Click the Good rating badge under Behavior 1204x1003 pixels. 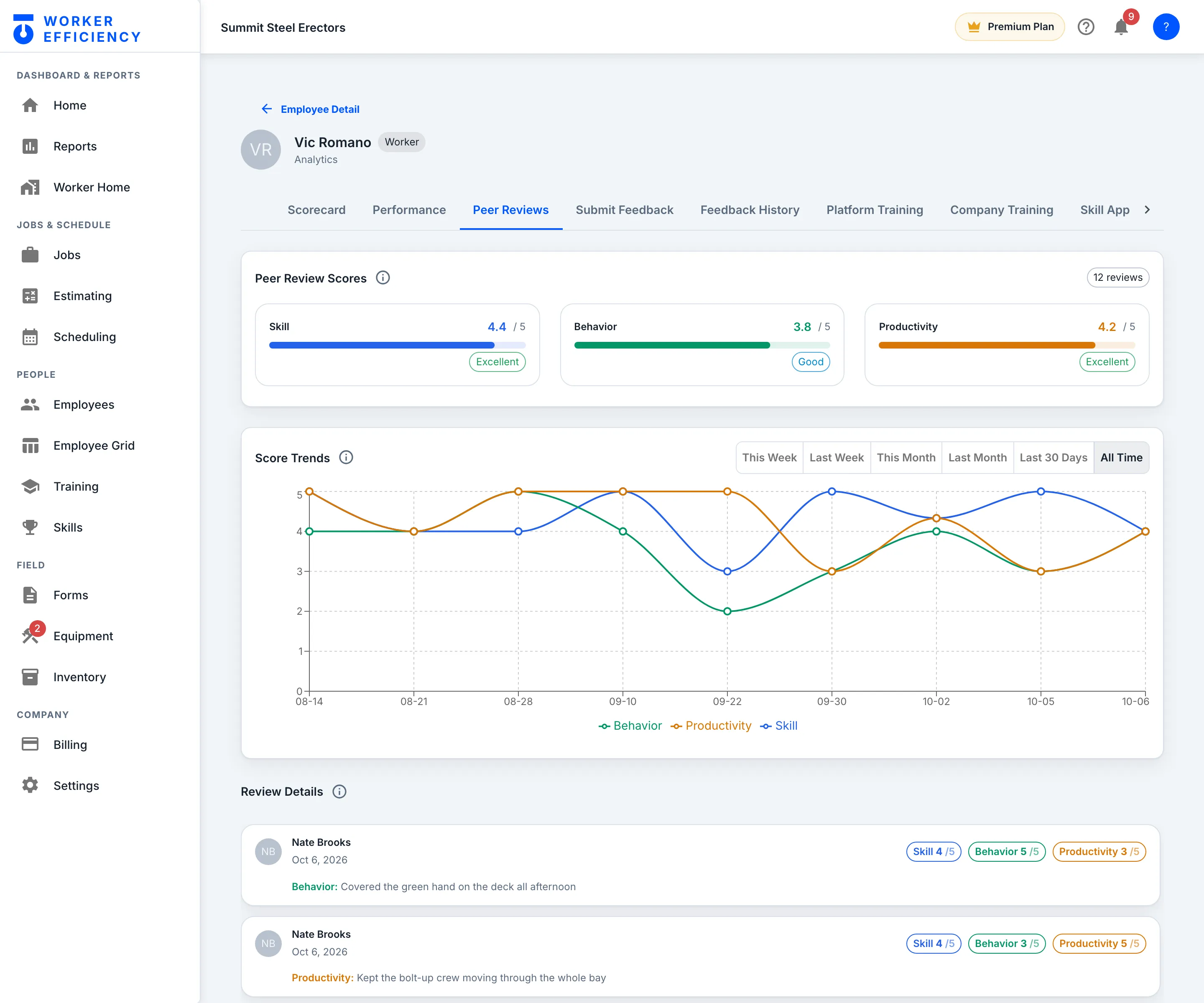pyautogui.click(x=811, y=361)
